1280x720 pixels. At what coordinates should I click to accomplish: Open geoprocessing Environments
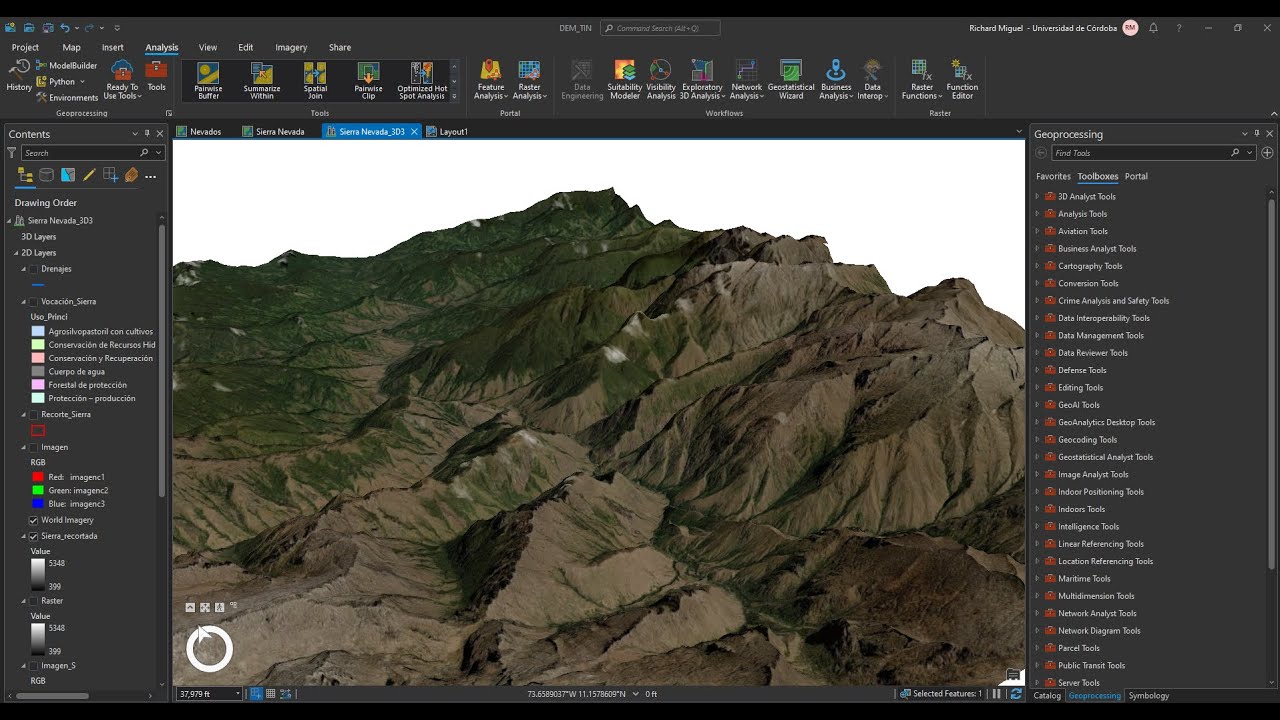(67, 98)
